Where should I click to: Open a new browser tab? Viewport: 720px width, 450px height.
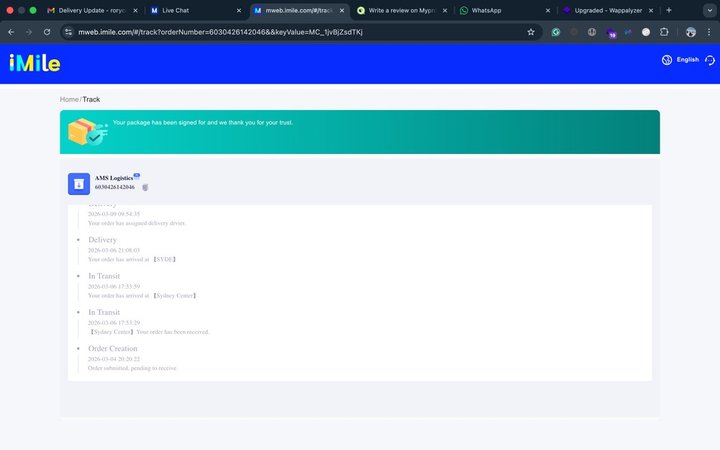point(669,10)
